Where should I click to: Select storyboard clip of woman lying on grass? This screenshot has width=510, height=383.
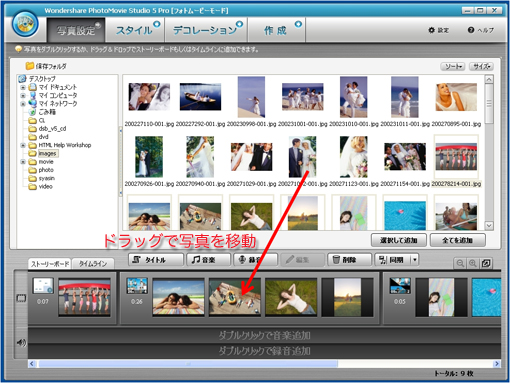[291, 297]
